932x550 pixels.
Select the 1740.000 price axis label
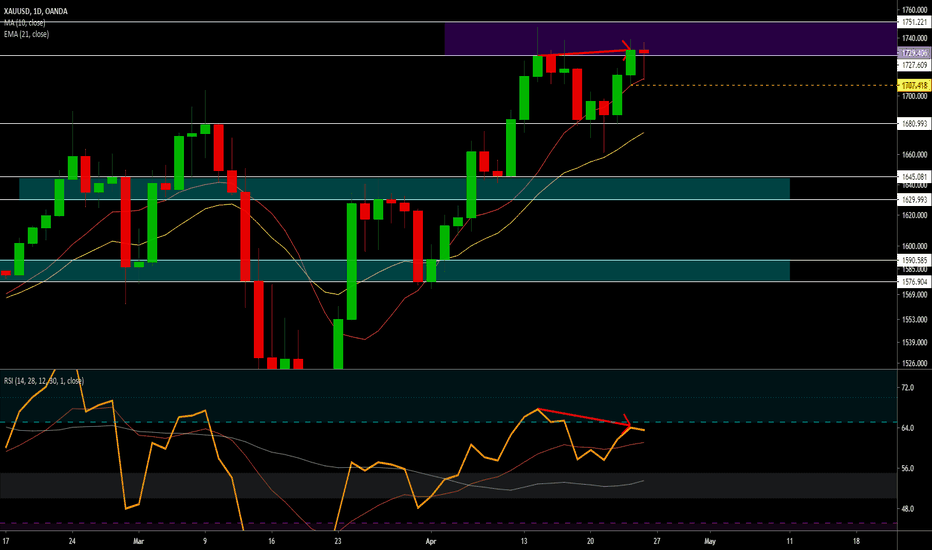914,38
